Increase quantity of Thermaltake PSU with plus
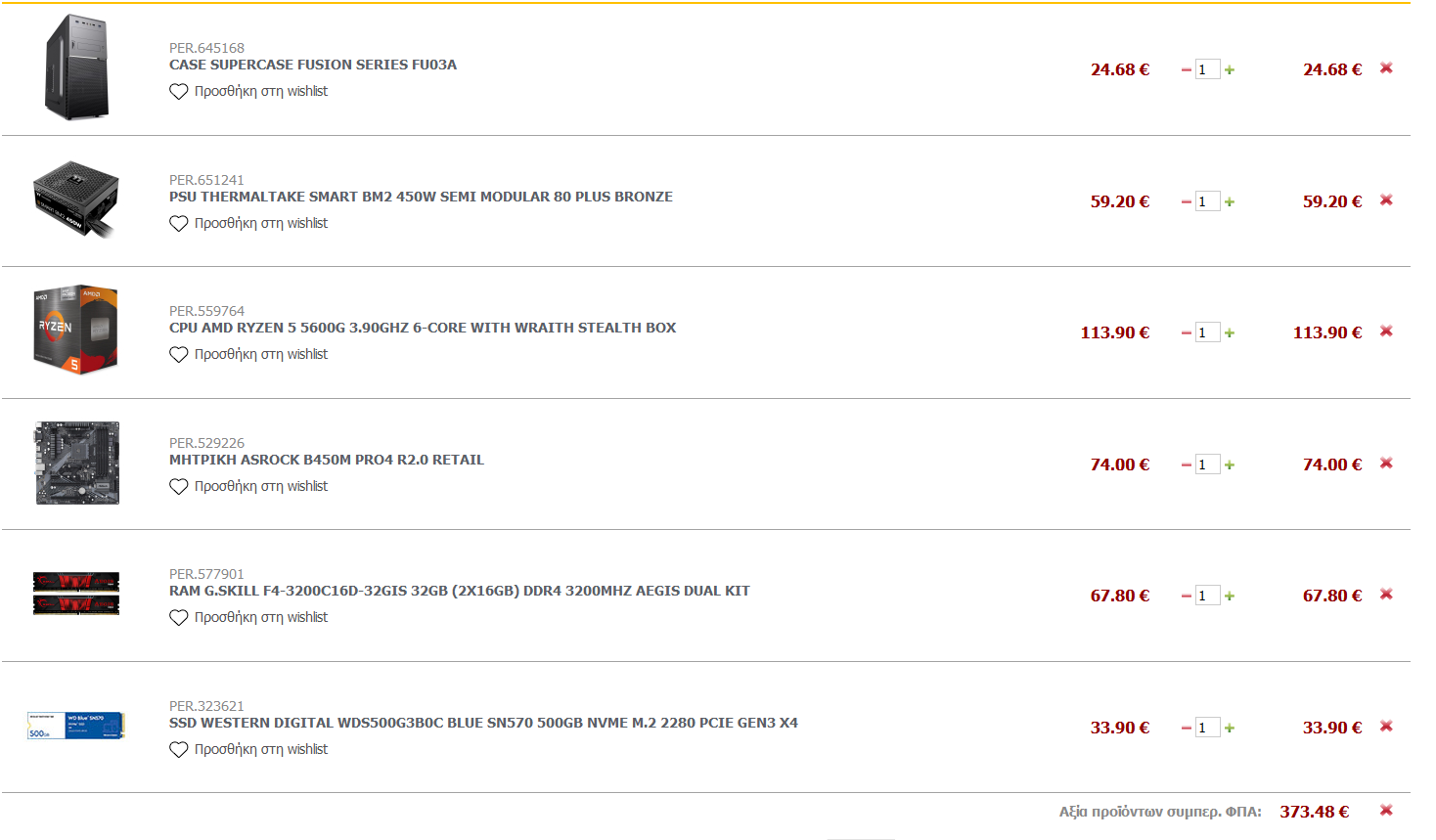This screenshot has width=1436, height=840. pos(1230,201)
